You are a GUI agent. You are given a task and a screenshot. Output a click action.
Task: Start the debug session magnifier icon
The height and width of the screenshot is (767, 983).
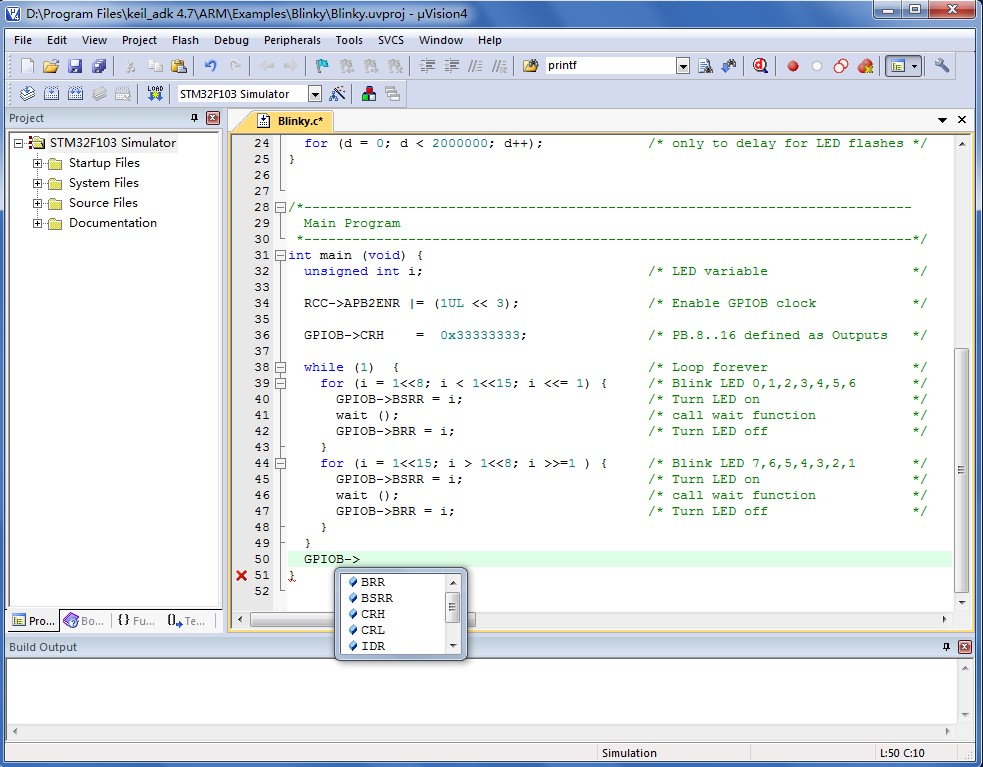(x=760, y=66)
